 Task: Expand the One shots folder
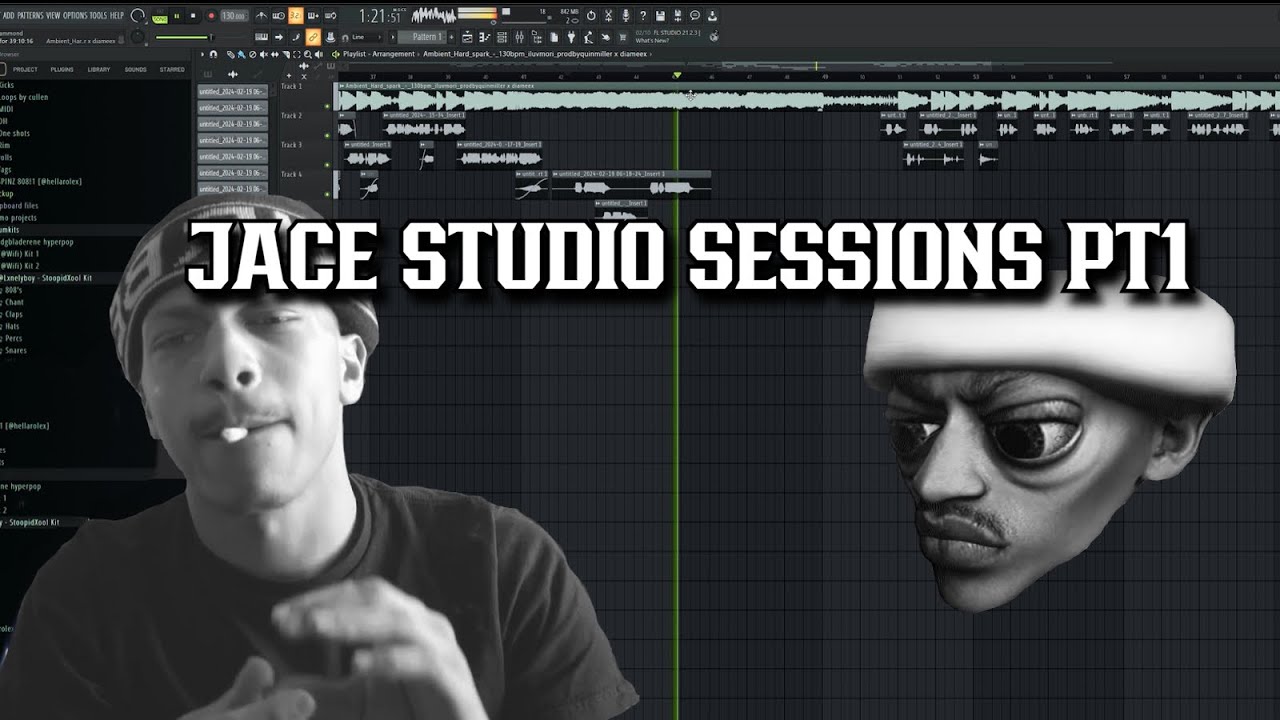coord(15,133)
